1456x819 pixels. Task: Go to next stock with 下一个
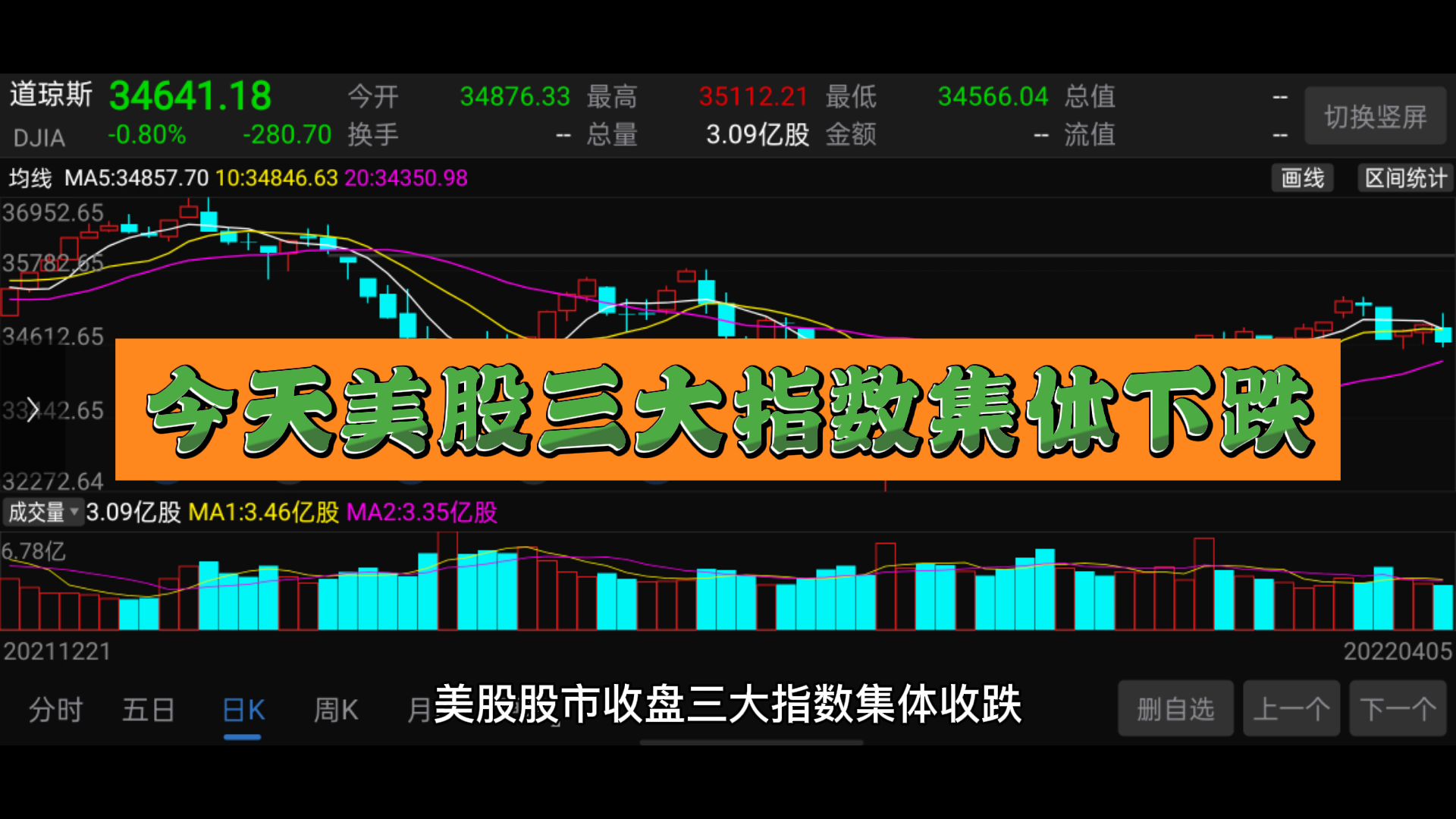click(x=1398, y=709)
